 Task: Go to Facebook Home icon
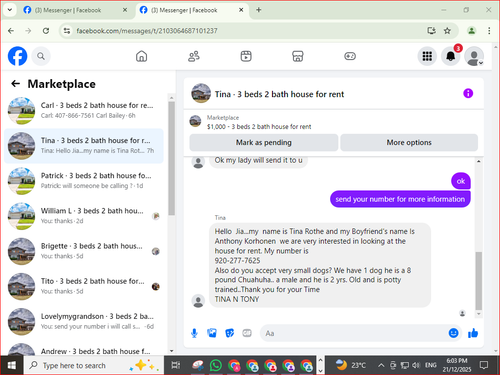pyautogui.click(x=141, y=56)
